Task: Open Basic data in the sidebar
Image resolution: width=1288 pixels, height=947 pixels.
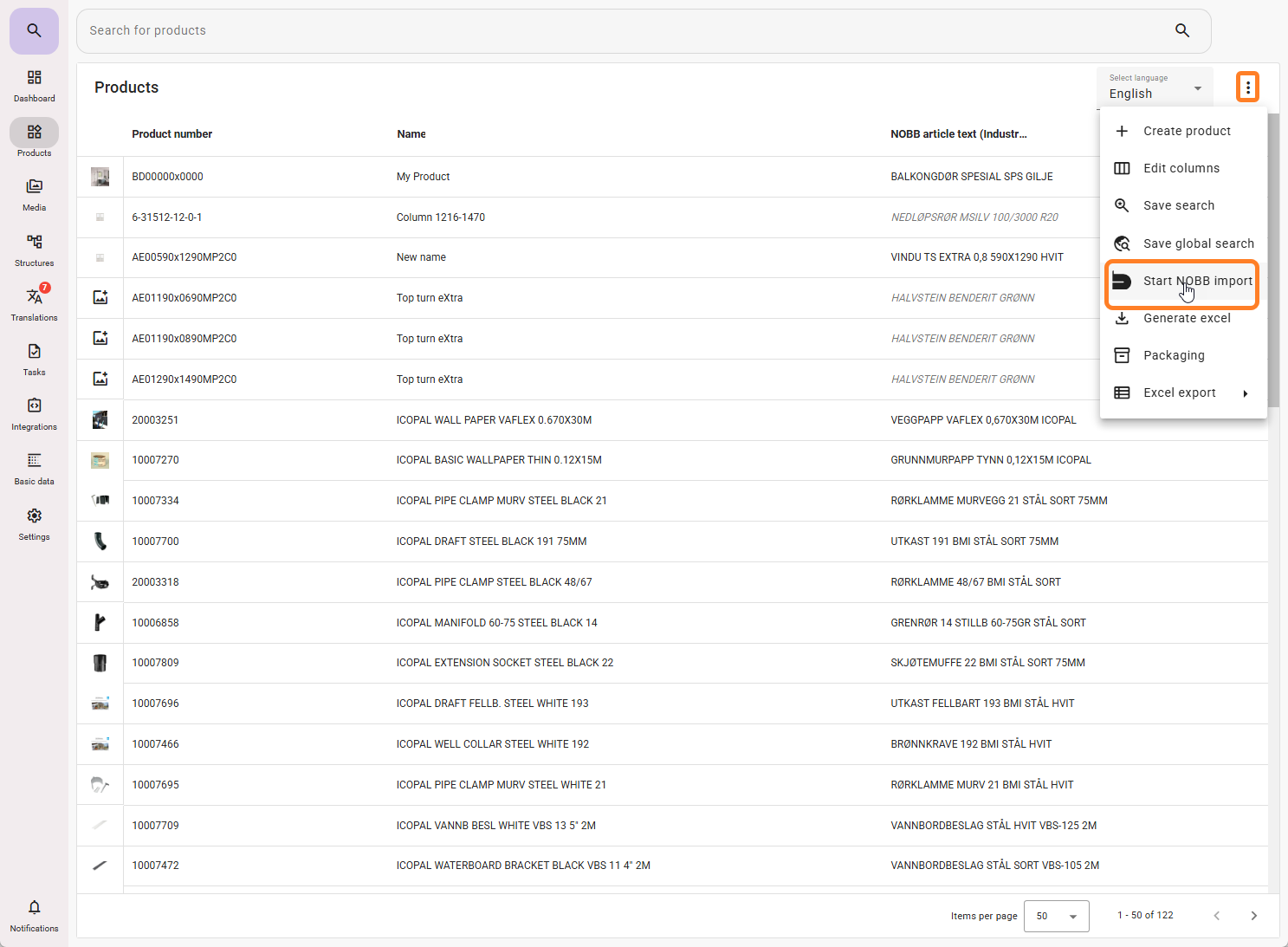Action: tap(34, 469)
